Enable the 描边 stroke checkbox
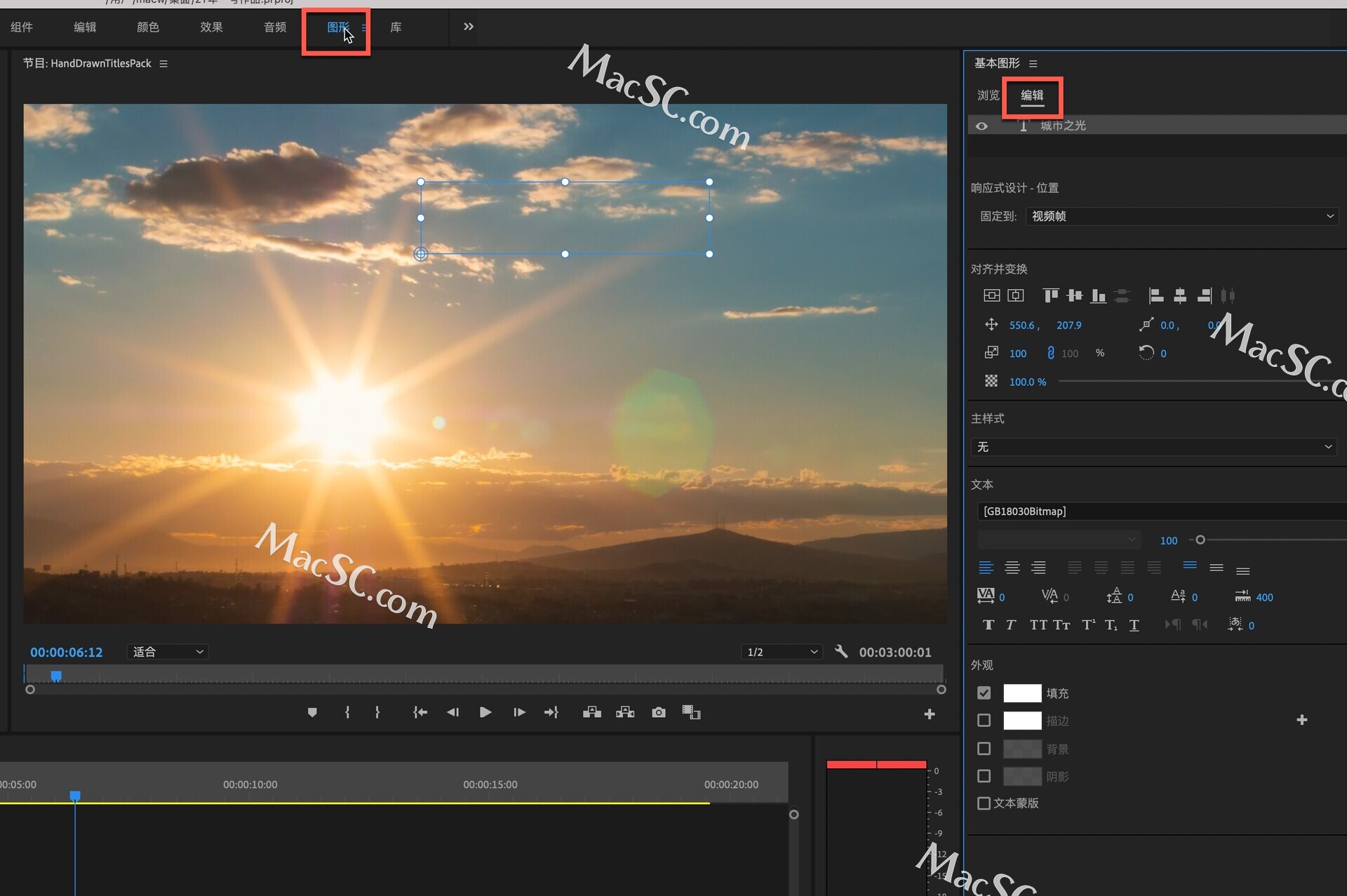Image resolution: width=1347 pixels, height=896 pixels. click(984, 720)
